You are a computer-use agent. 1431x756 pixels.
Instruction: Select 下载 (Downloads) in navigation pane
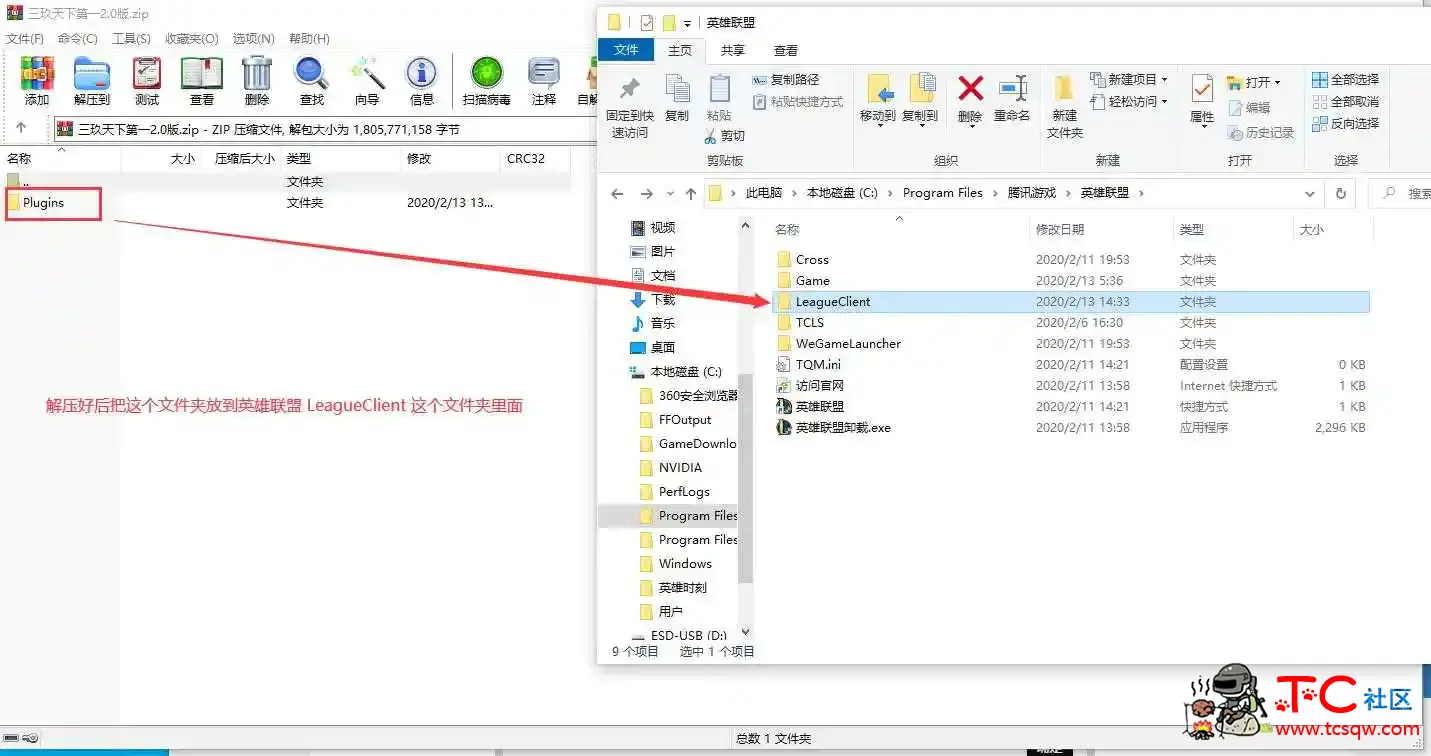[663, 300]
